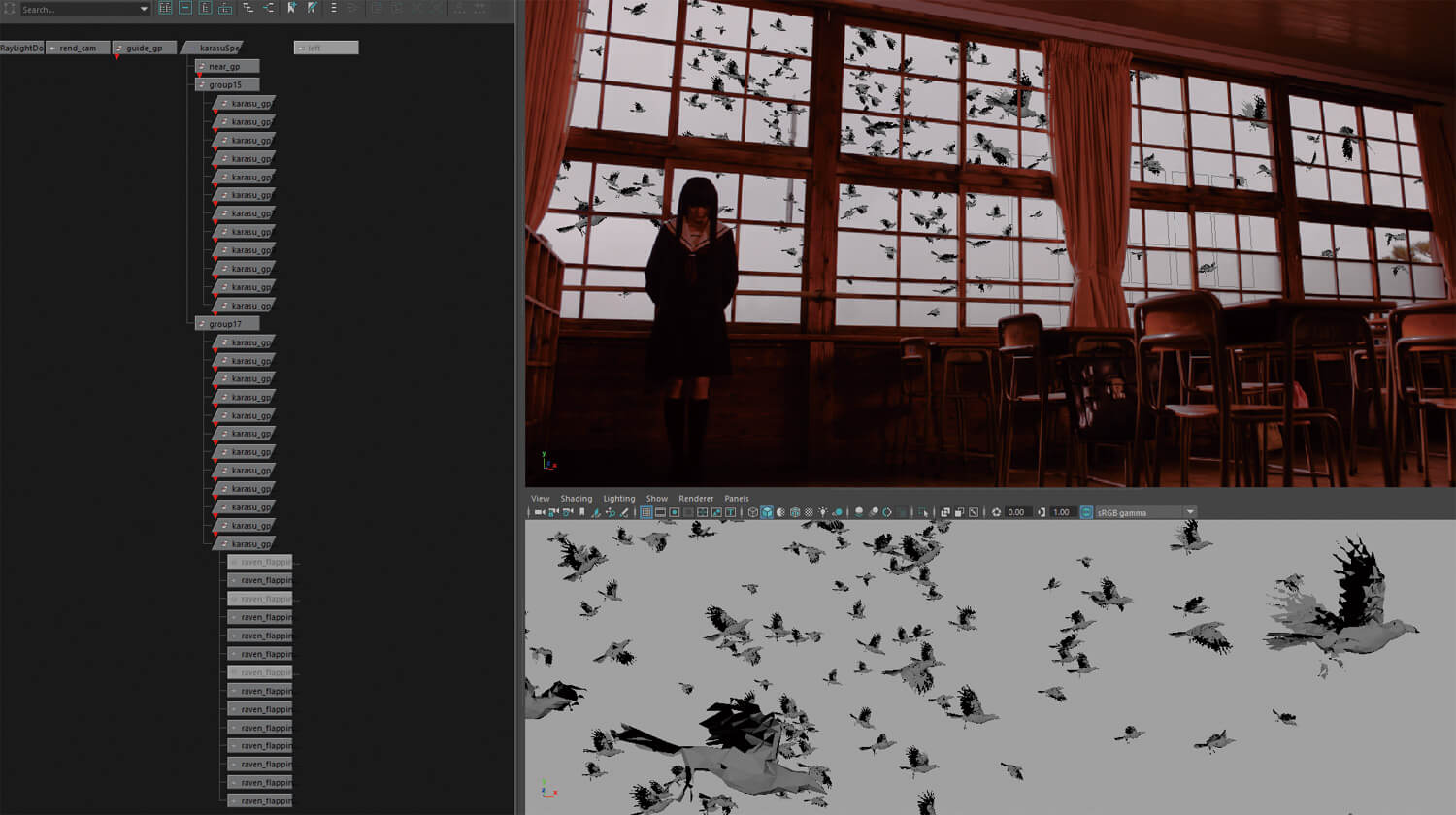Image resolution: width=1456 pixels, height=815 pixels.
Task: Enable wireframe shading cube icon
Action: (752, 512)
